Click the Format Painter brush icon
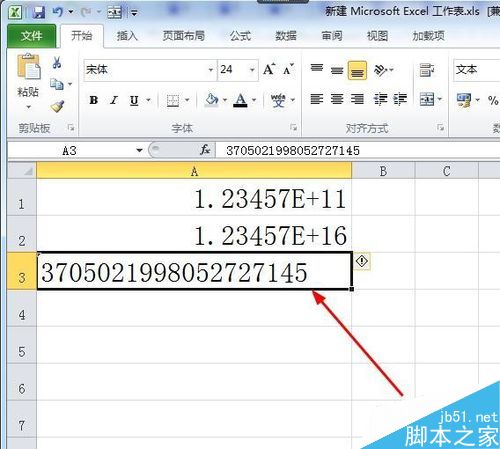This screenshot has height=449, width=500. (x=57, y=106)
